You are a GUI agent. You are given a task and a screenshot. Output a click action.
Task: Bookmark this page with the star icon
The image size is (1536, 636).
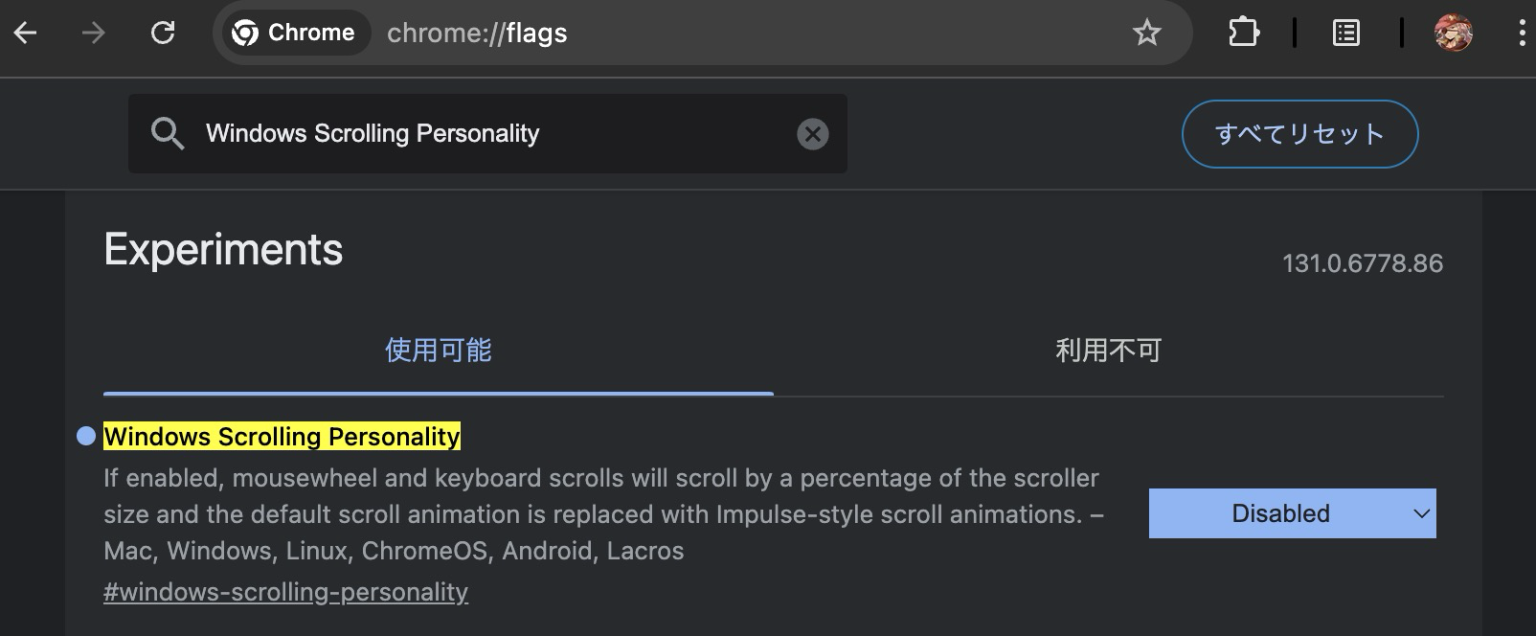[1146, 33]
